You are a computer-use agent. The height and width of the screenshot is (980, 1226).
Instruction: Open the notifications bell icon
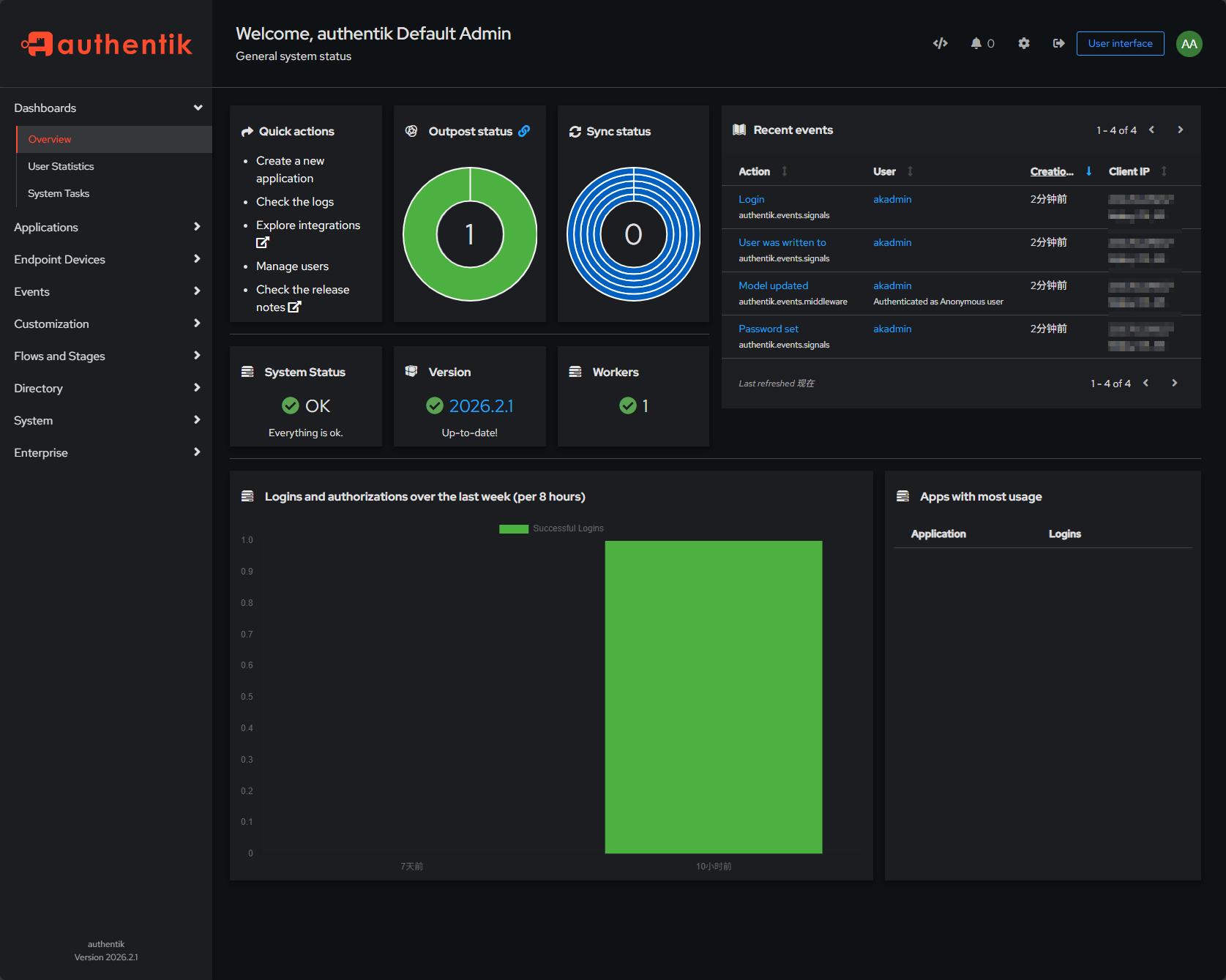click(976, 44)
